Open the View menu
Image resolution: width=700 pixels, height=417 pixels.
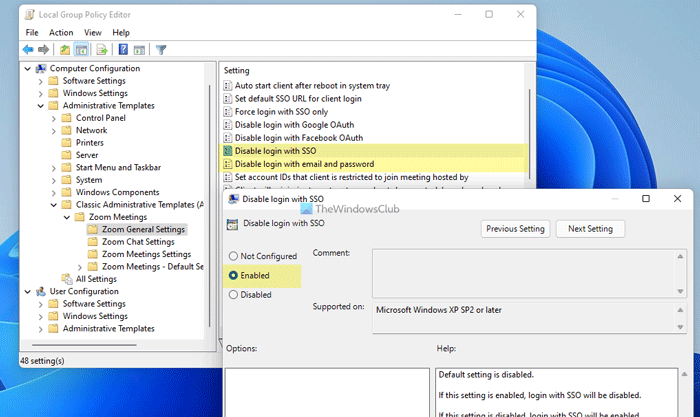tap(94, 32)
